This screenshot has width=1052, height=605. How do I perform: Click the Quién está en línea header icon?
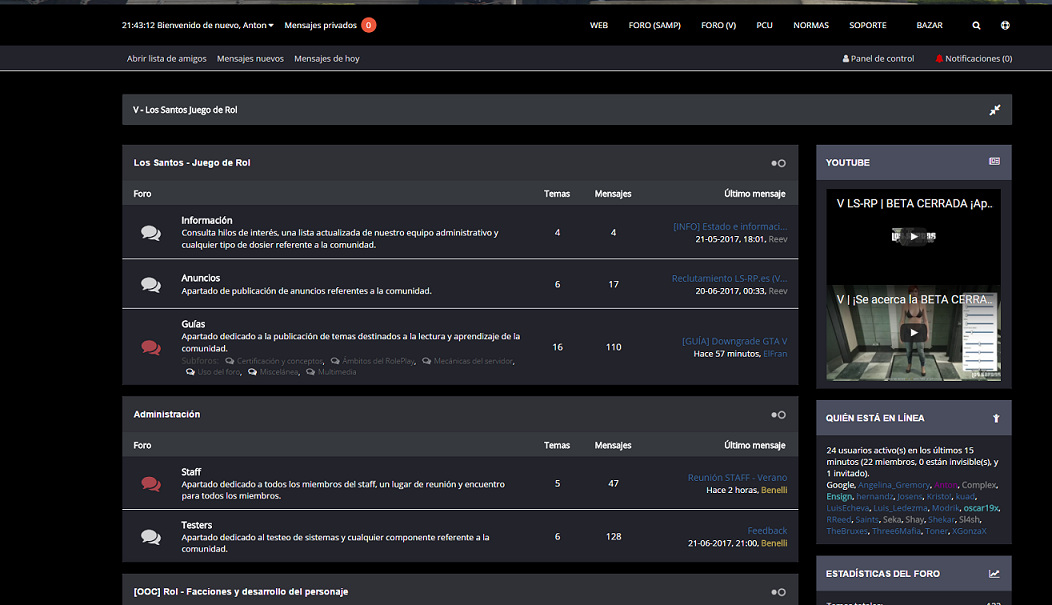996,418
